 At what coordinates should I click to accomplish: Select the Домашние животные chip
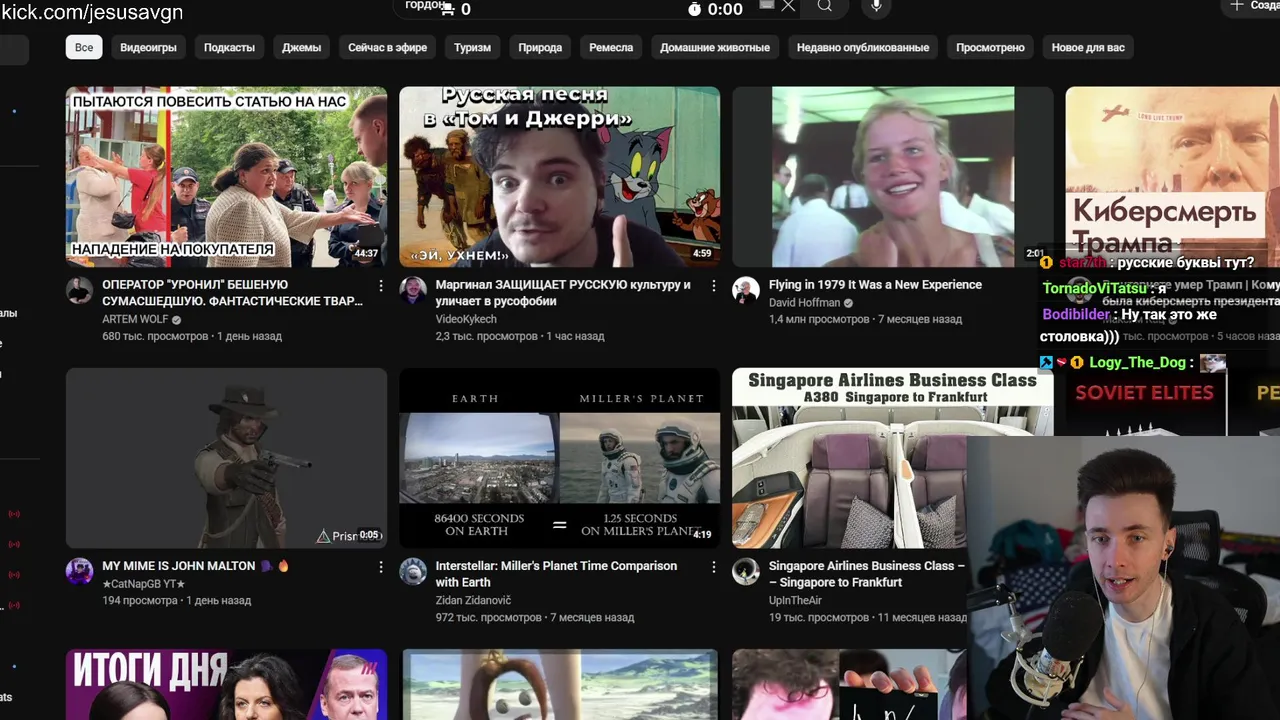[715, 47]
